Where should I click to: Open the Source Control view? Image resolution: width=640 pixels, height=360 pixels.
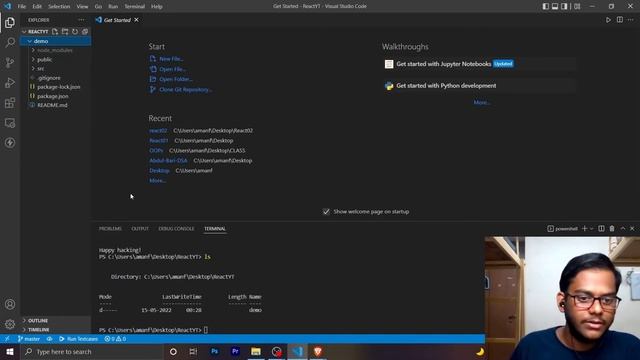pos(10,62)
